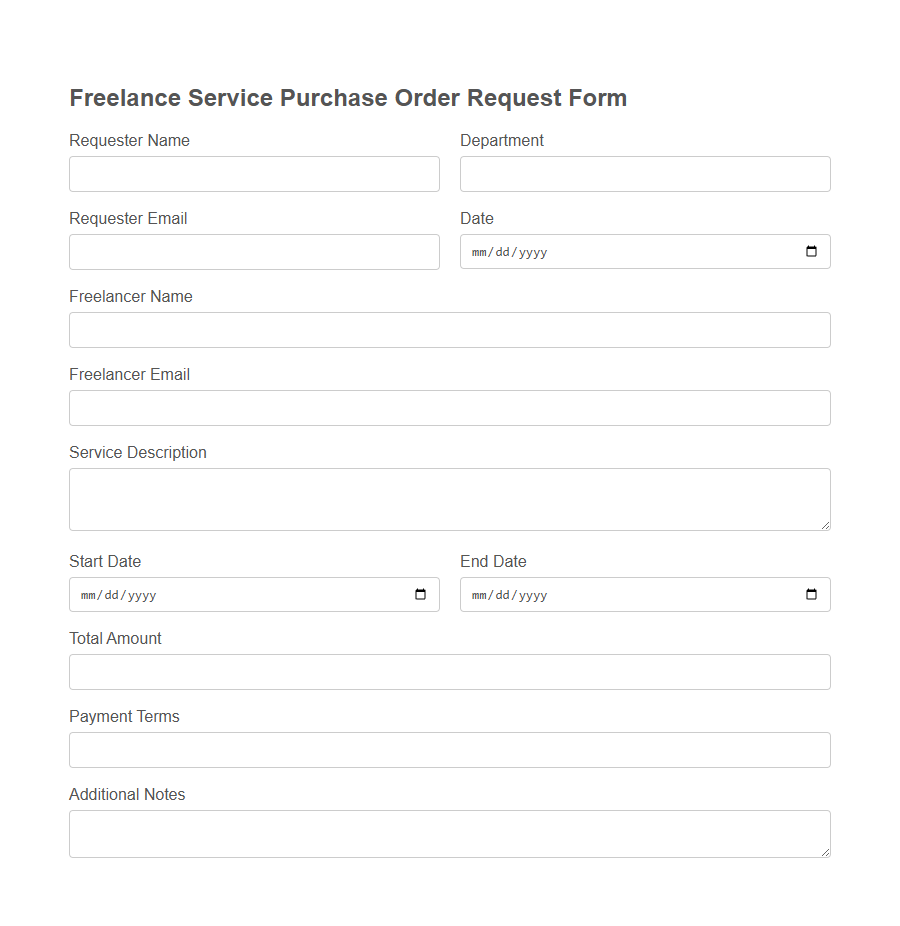900x926 pixels.
Task: Open the Start Date calendar picker
Action: click(420, 594)
